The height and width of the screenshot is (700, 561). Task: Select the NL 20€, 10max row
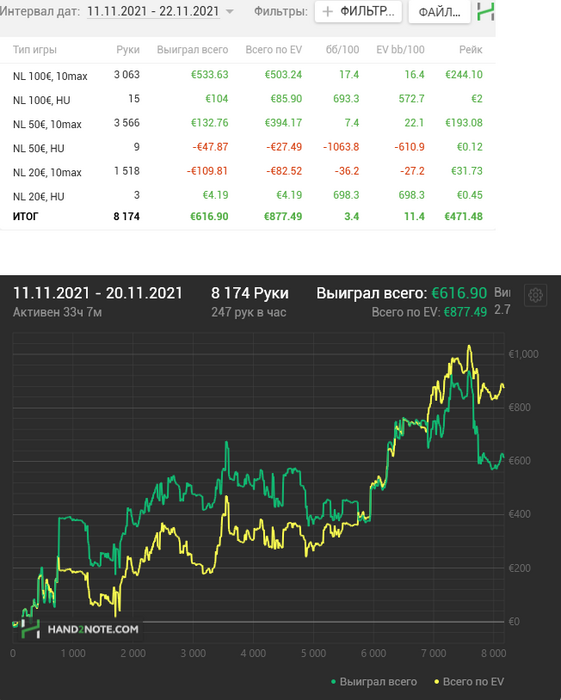pos(248,171)
